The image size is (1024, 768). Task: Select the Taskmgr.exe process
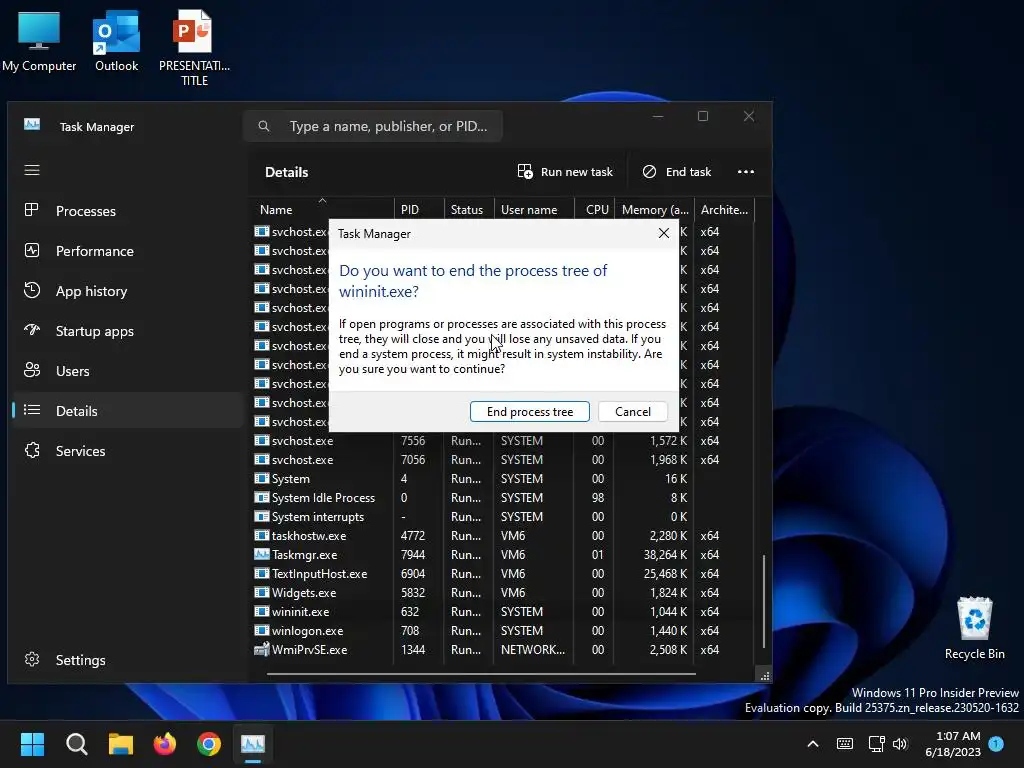[x=503, y=555]
